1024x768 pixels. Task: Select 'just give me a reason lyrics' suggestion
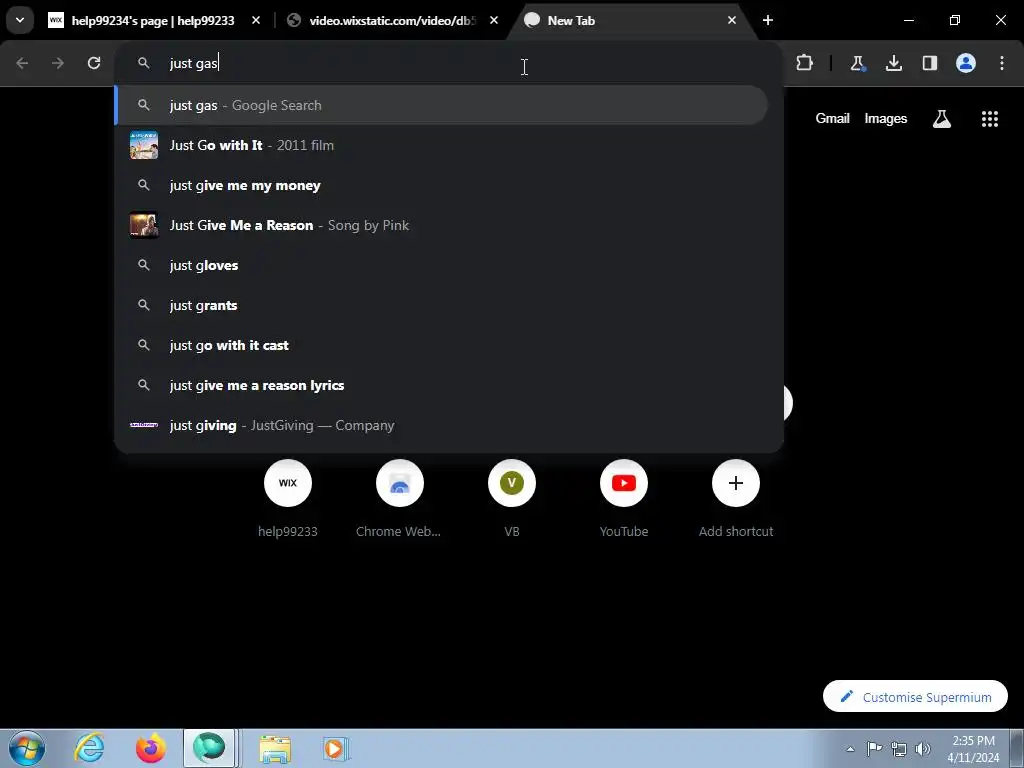click(x=441, y=385)
